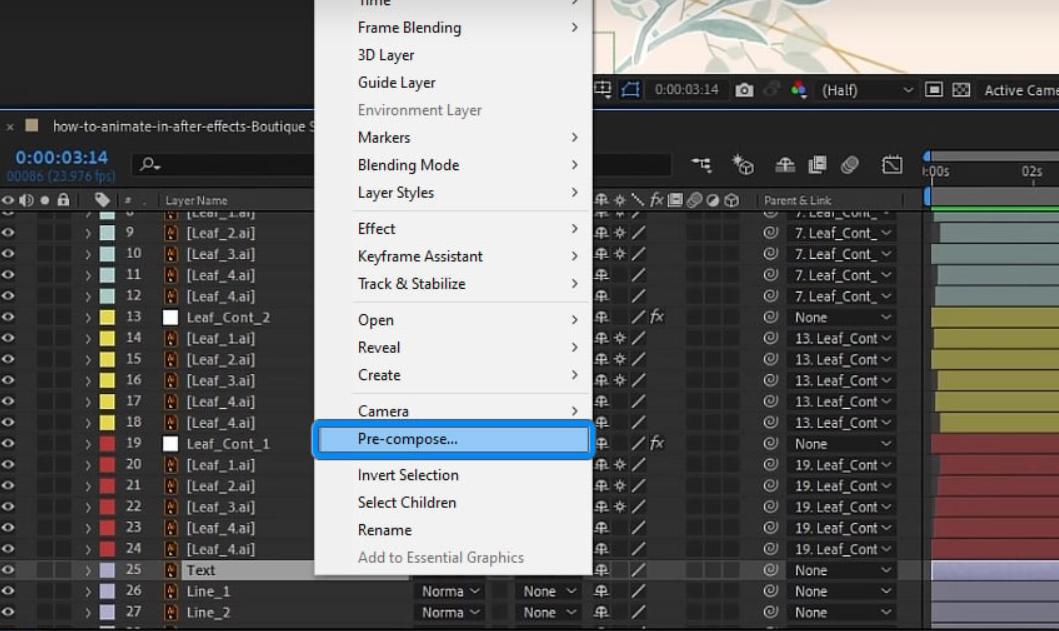Click the parent pick whip for layer 13
The height and width of the screenshot is (631, 1059).
tap(770, 317)
